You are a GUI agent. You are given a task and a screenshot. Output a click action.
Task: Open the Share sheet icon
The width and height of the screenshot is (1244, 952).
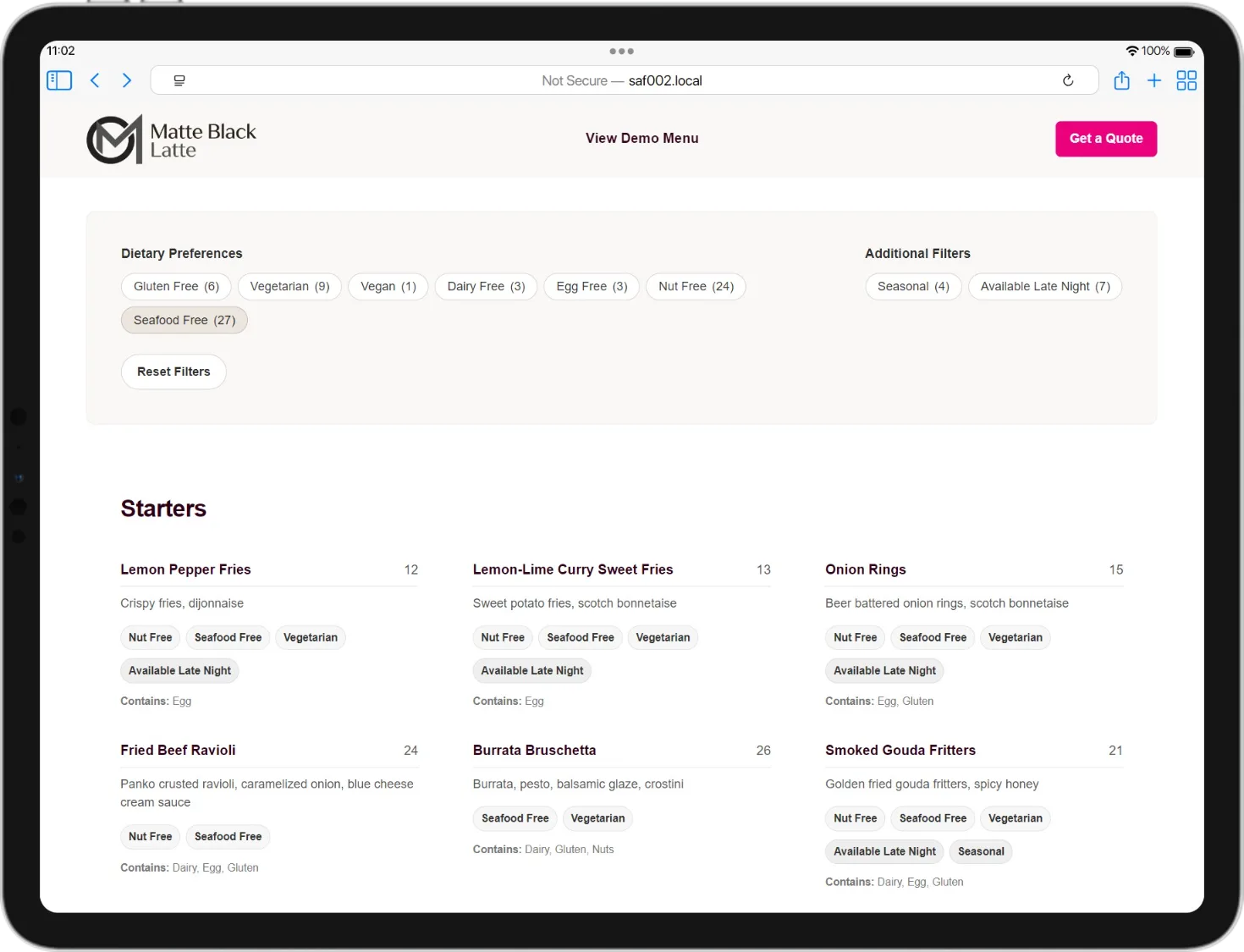1121,80
